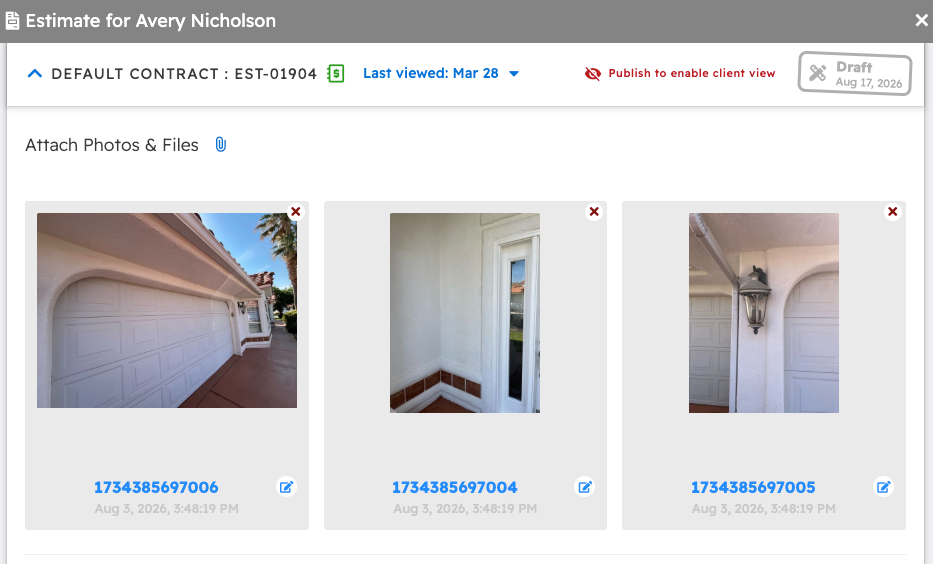This screenshot has height=564, width=933.
Task: Expand the Last viewed: Mar 28 history
Action: pos(431,73)
